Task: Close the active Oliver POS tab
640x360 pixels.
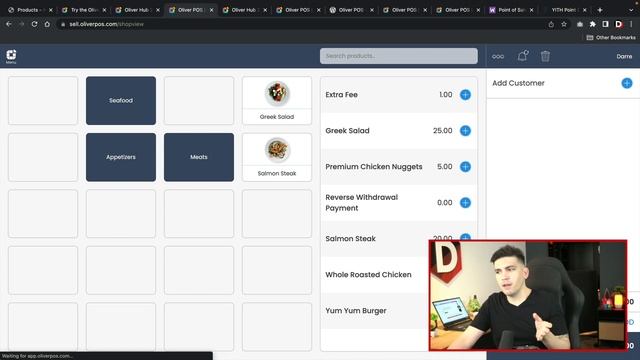Action: tap(211, 10)
